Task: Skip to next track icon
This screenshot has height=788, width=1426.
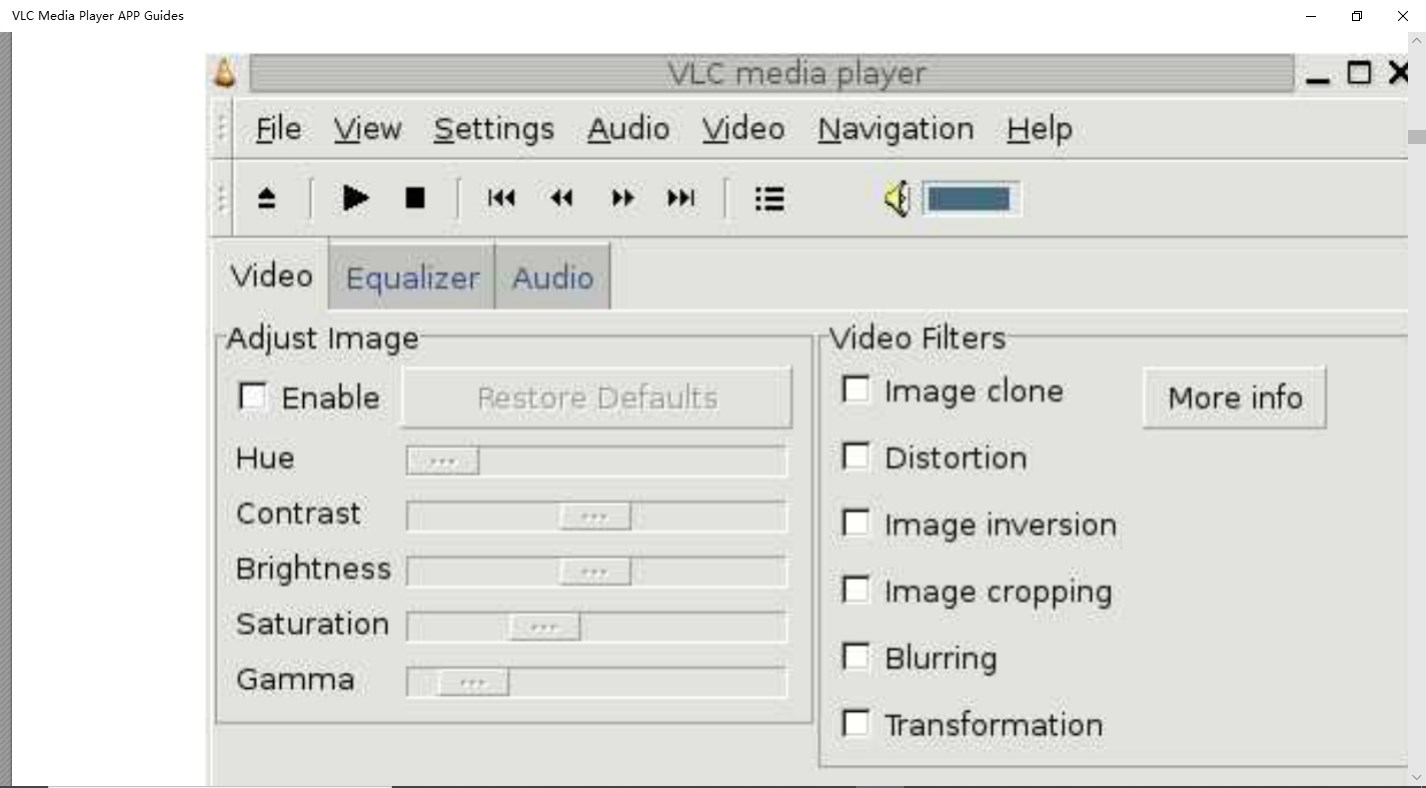Action: coord(681,199)
